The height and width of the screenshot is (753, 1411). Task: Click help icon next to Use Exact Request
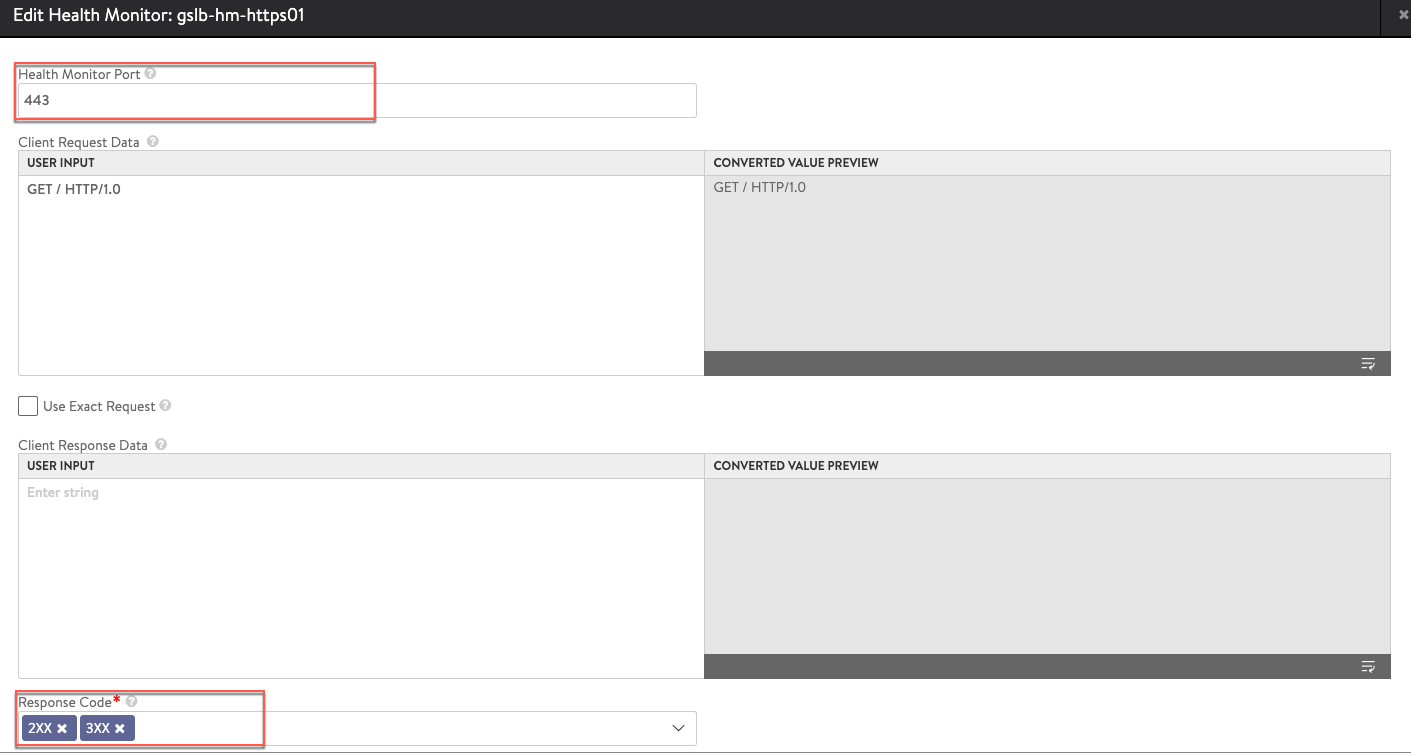pos(166,406)
